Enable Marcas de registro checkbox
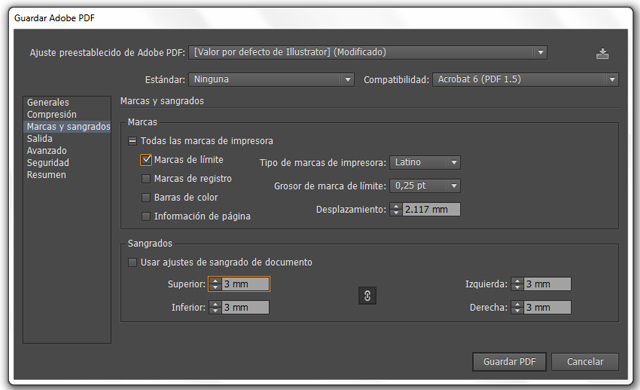The width and height of the screenshot is (640, 390). pyautogui.click(x=146, y=179)
